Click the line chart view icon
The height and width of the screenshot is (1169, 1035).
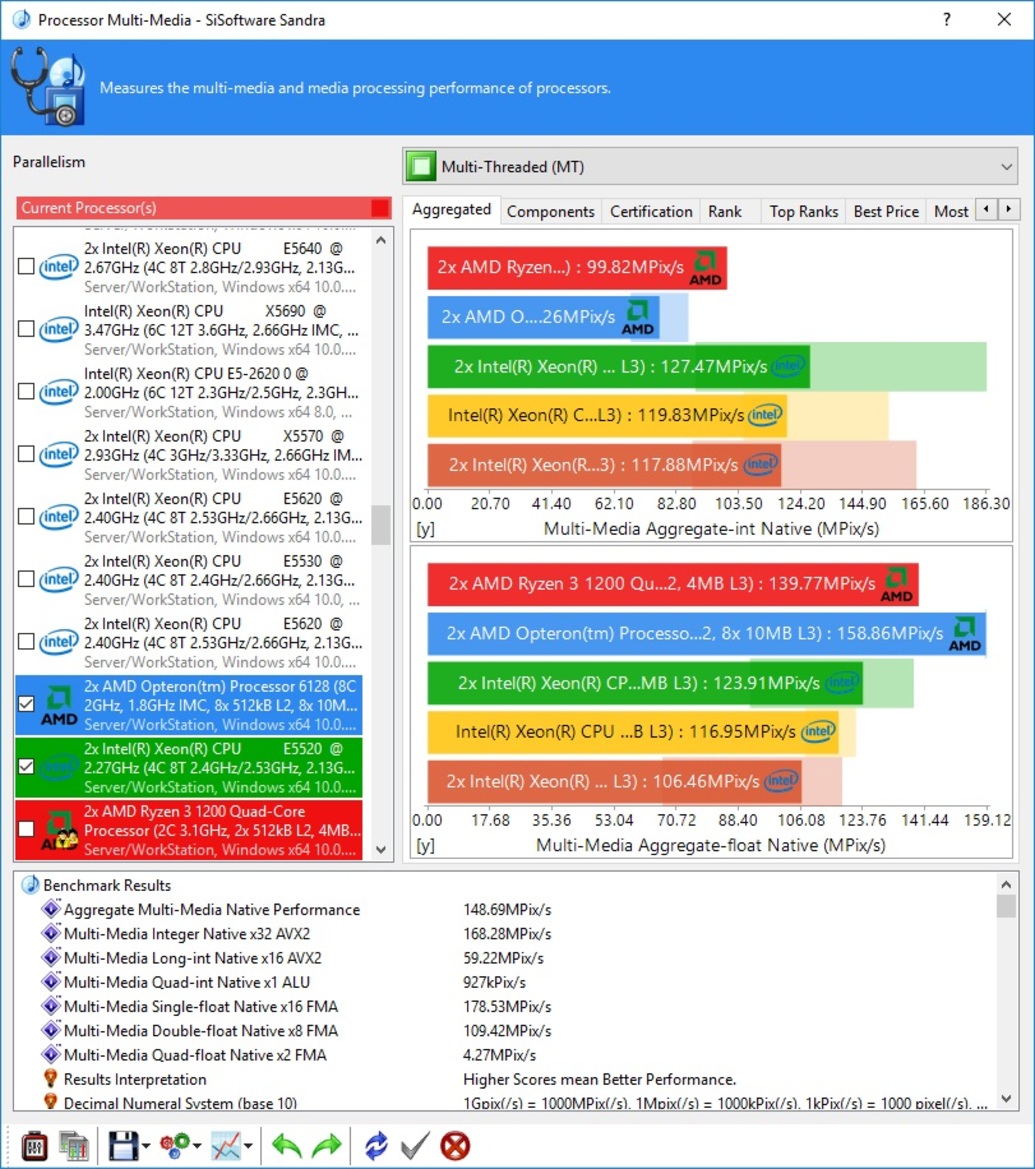[x=226, y=1146]
